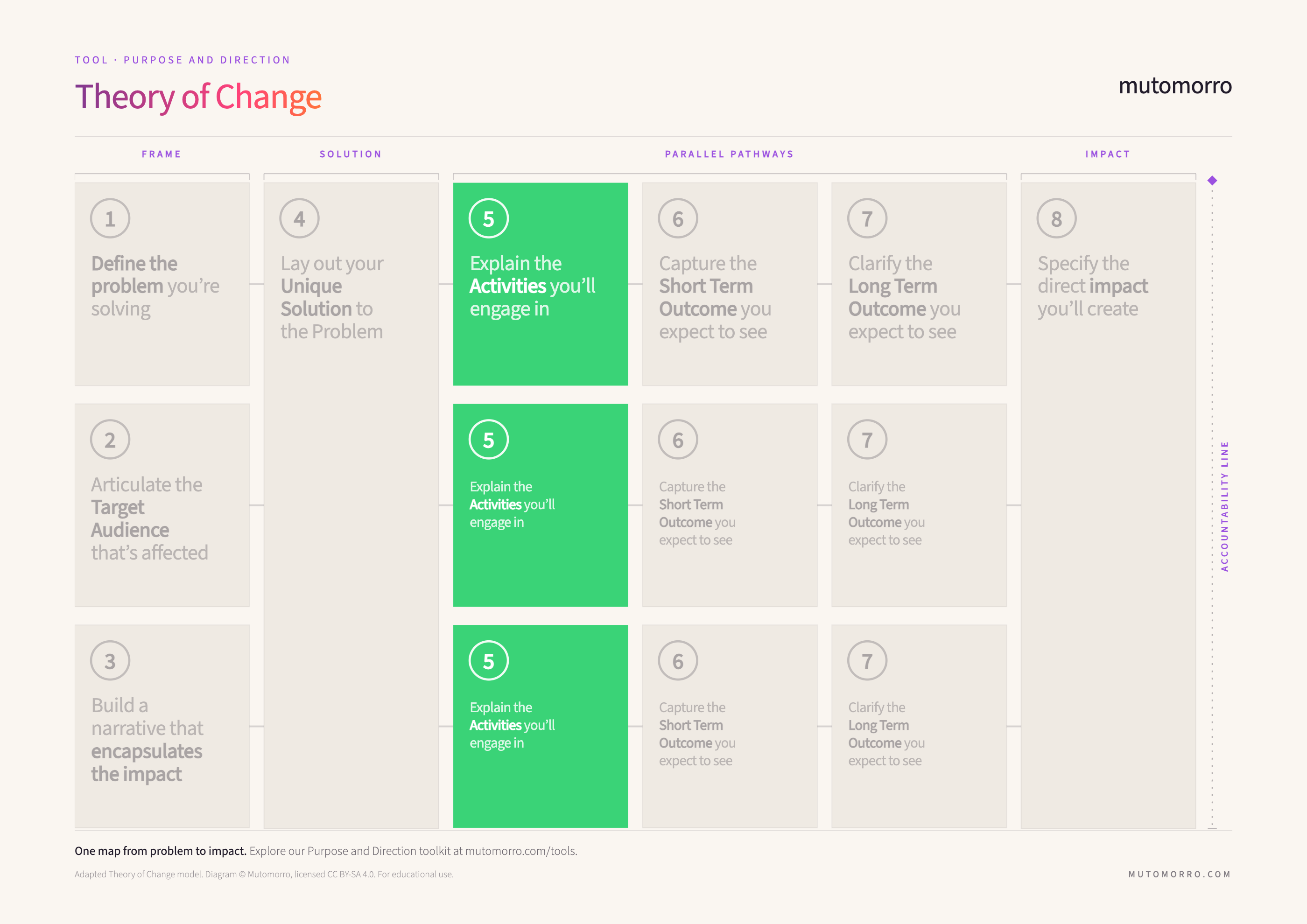Click the number 1 circle badge
The height and width of the screenshot is (924, 1307).
[x=110, y=218]
